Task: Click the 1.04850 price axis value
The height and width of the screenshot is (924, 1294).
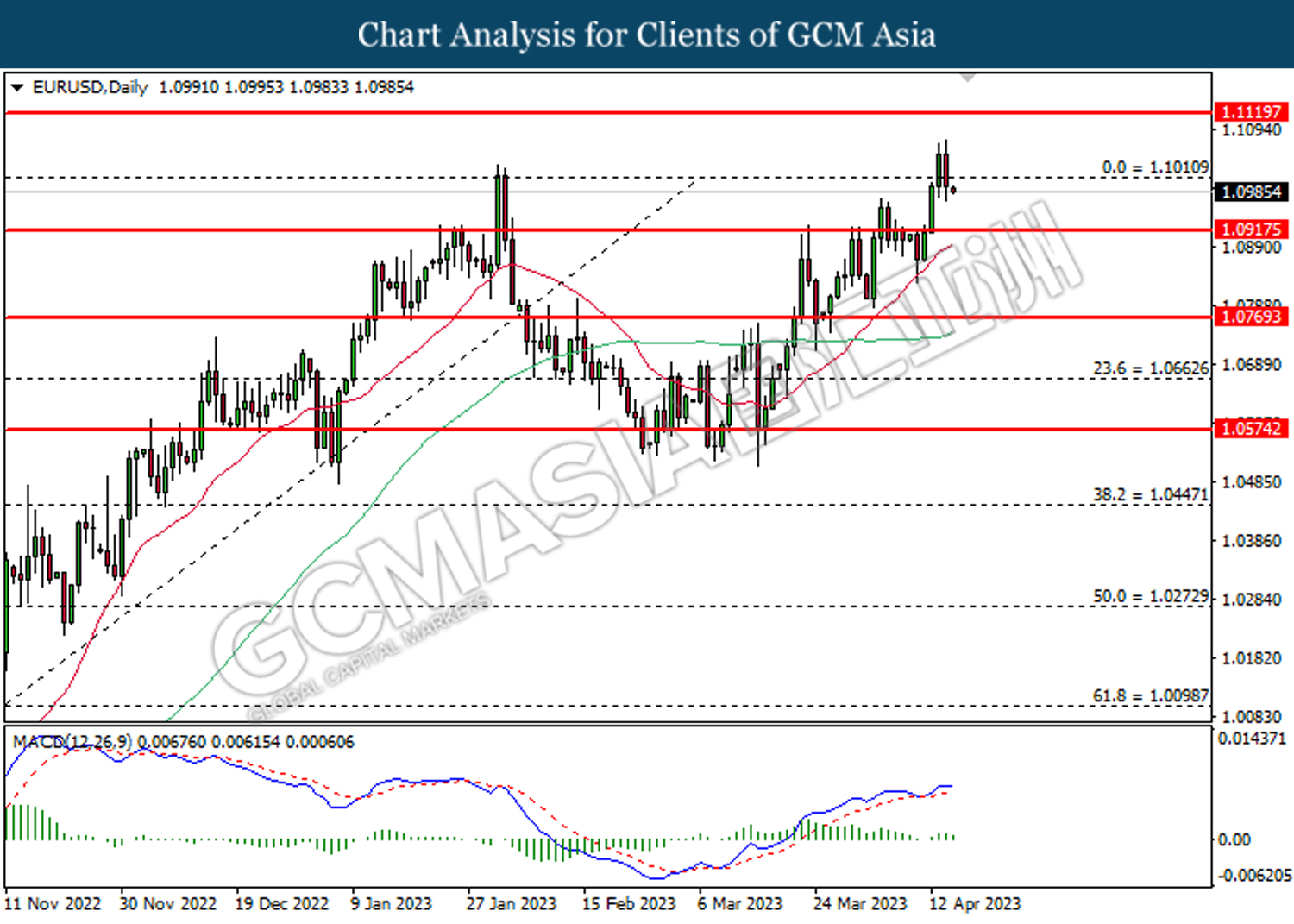Action: 1252,482
